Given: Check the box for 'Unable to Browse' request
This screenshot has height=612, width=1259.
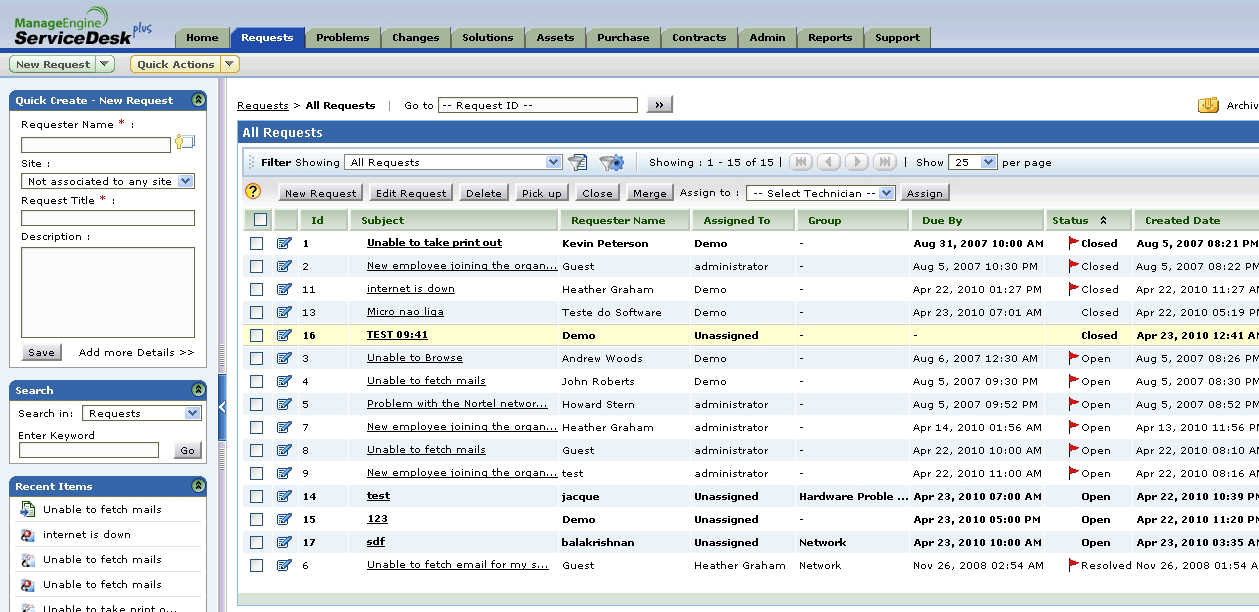Looking at the screenshot, I should click(257, 358).
